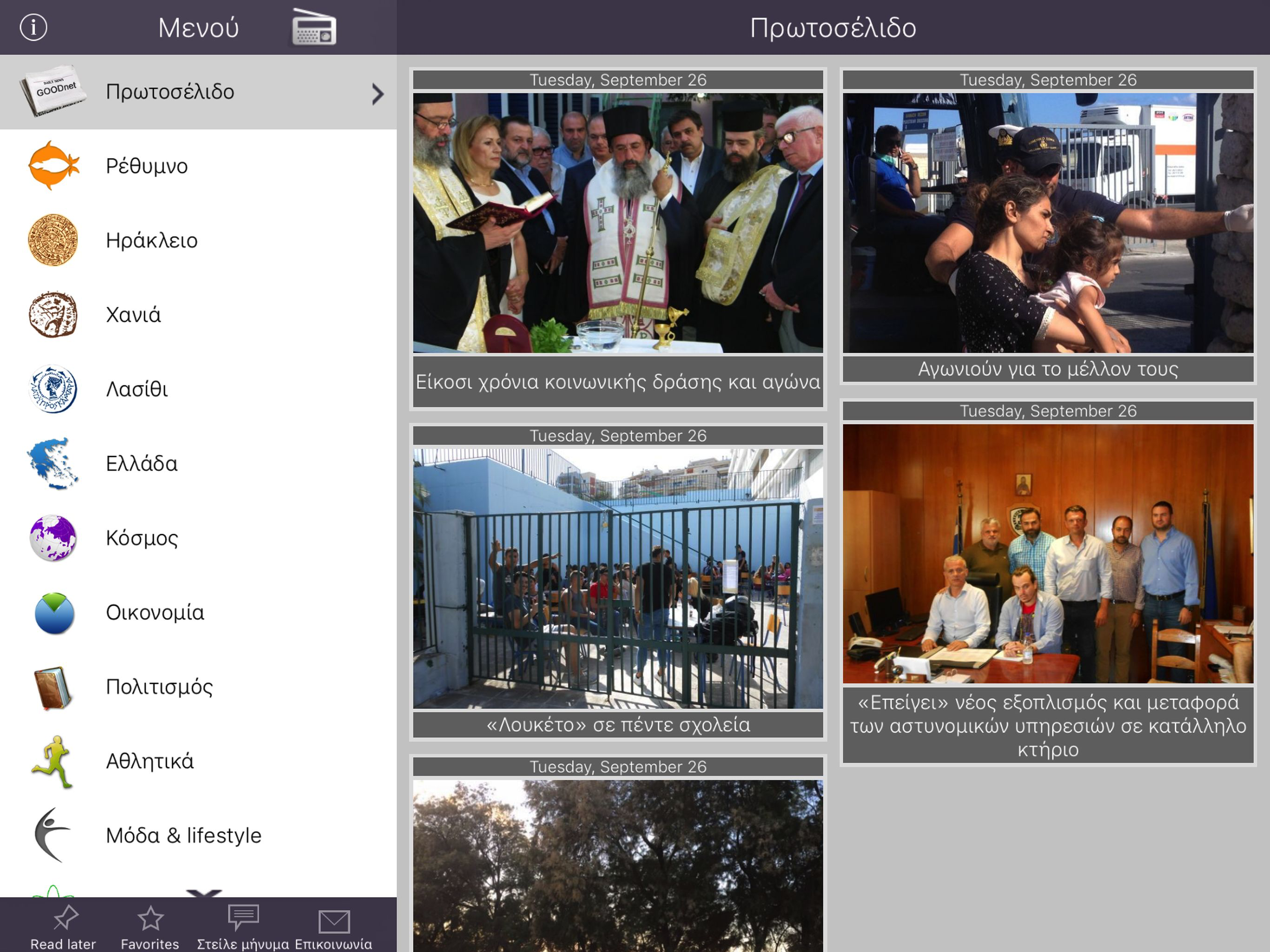The image size is (1270, 952).
Task: Choose the Αθλητικά category label
Action: (x=150, y=761)
